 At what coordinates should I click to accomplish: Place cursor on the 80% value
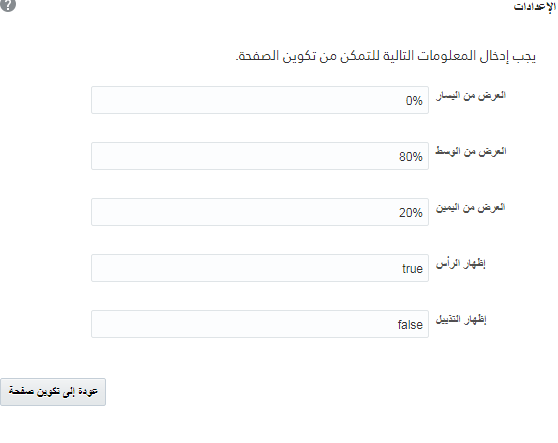click(x=411, y=157)
